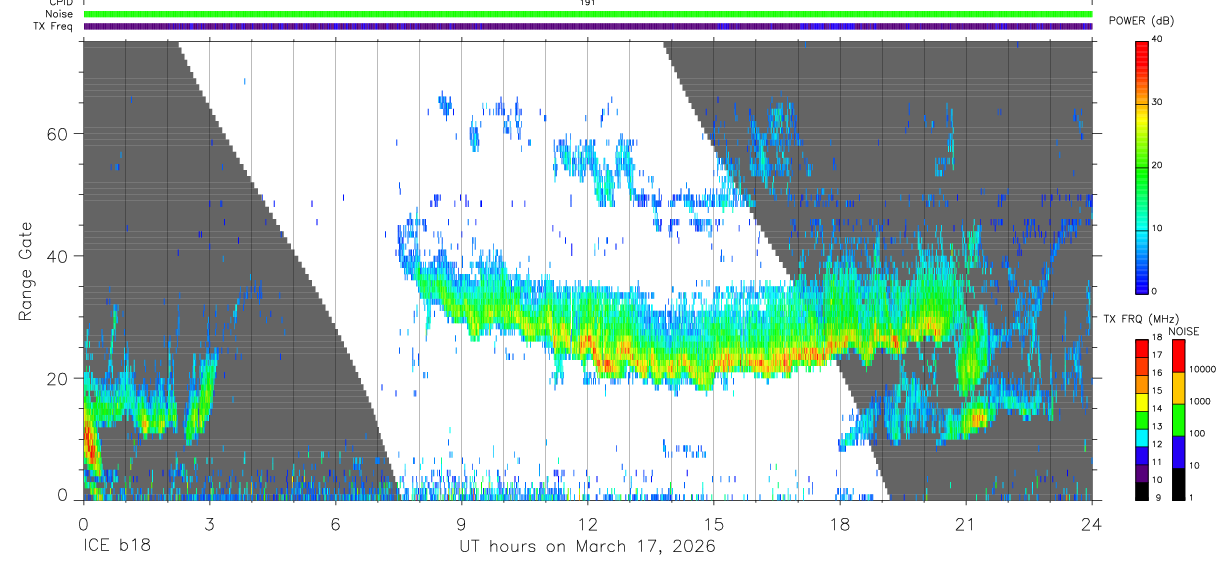This screenshot has height=567, width=1228.
Task: Click the x-axis tick label '9'
Action: coord(461,524)
